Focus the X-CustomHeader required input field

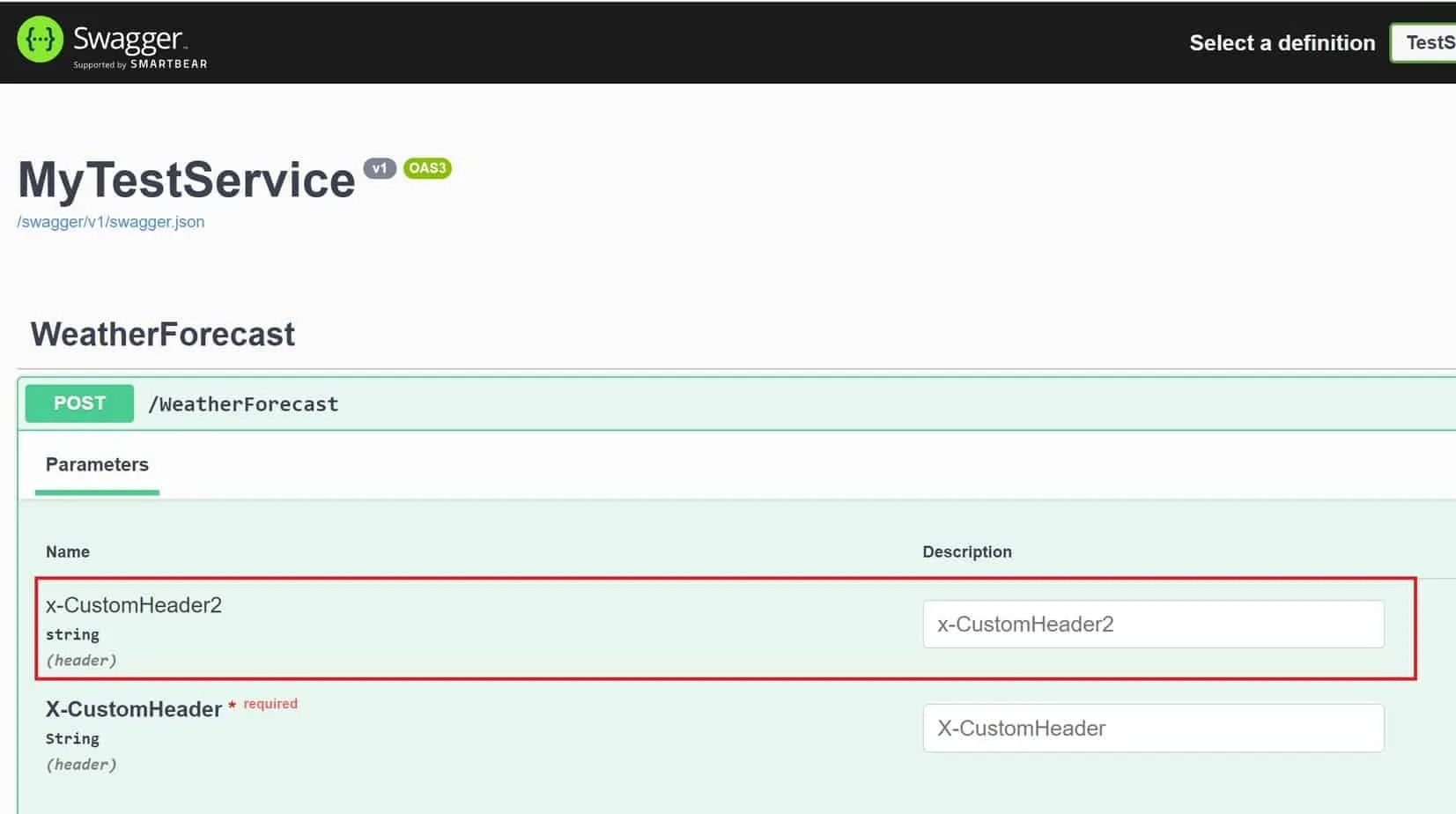(x=1153, y=729)
